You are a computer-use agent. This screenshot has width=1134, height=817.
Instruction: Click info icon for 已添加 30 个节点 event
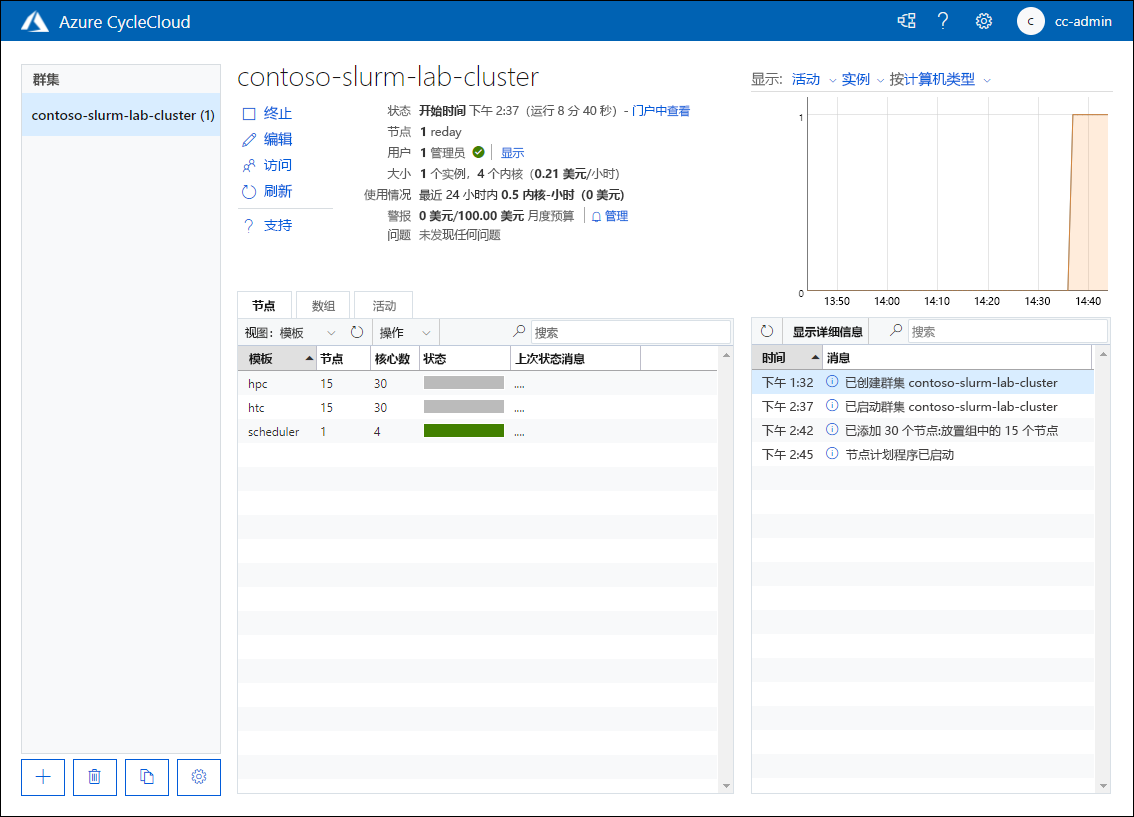tap(832, 429)
